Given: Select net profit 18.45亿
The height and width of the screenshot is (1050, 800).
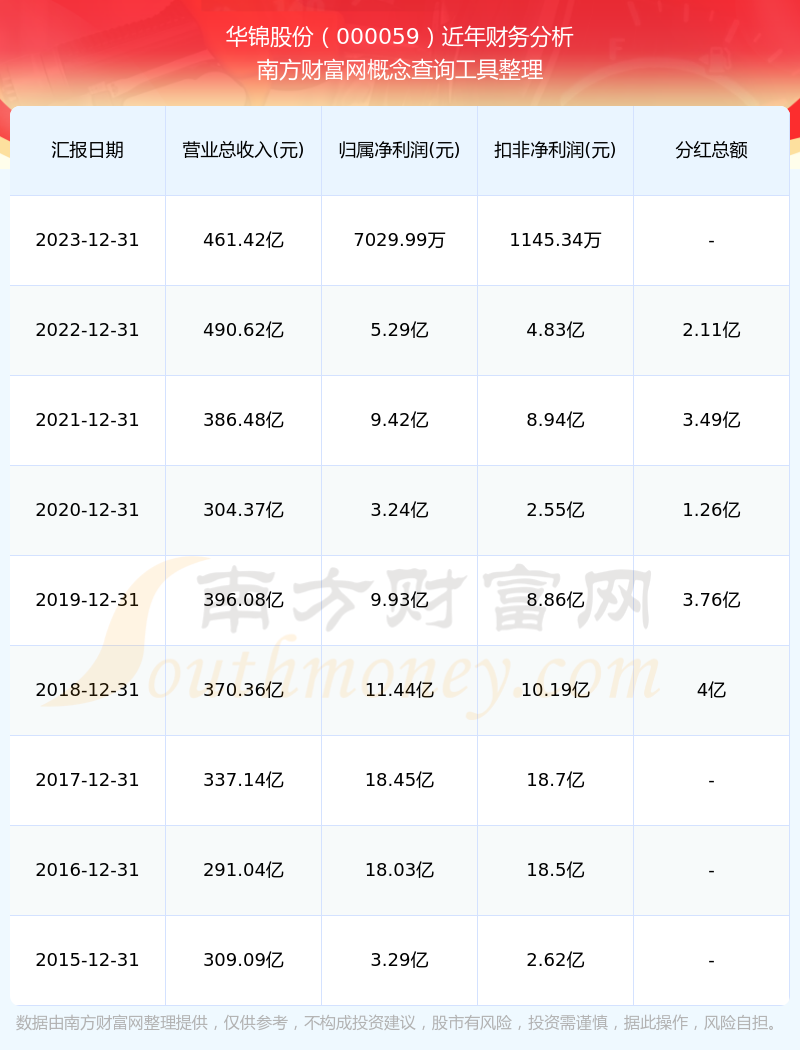Looking at the screenshot, I should click(x=400, y=780).
